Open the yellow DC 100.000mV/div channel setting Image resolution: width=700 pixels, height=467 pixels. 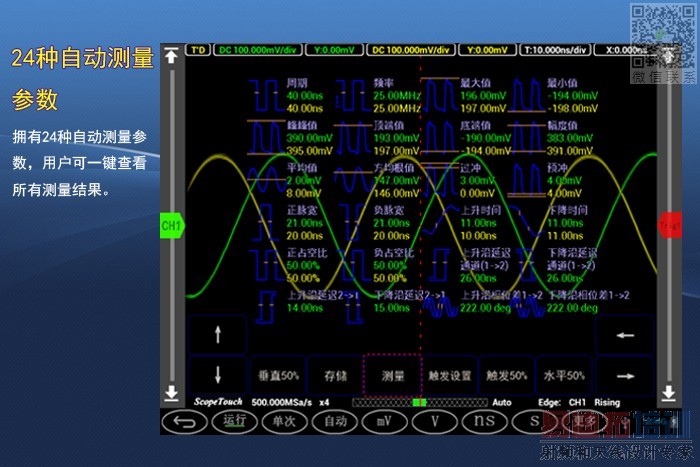pos(411,50)
